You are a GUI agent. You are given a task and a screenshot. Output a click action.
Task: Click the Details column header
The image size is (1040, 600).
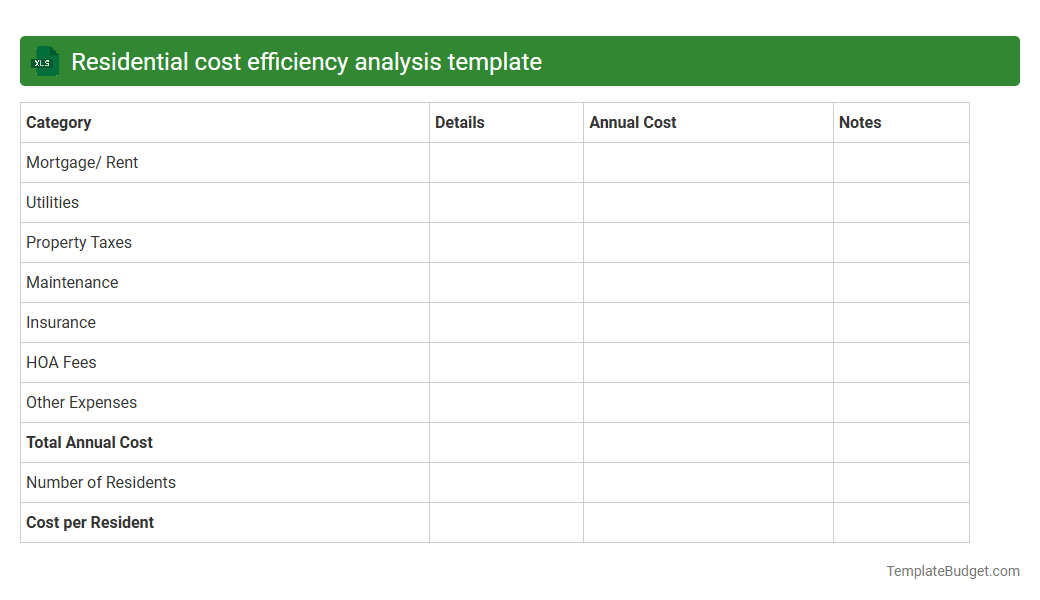point(460,122)
